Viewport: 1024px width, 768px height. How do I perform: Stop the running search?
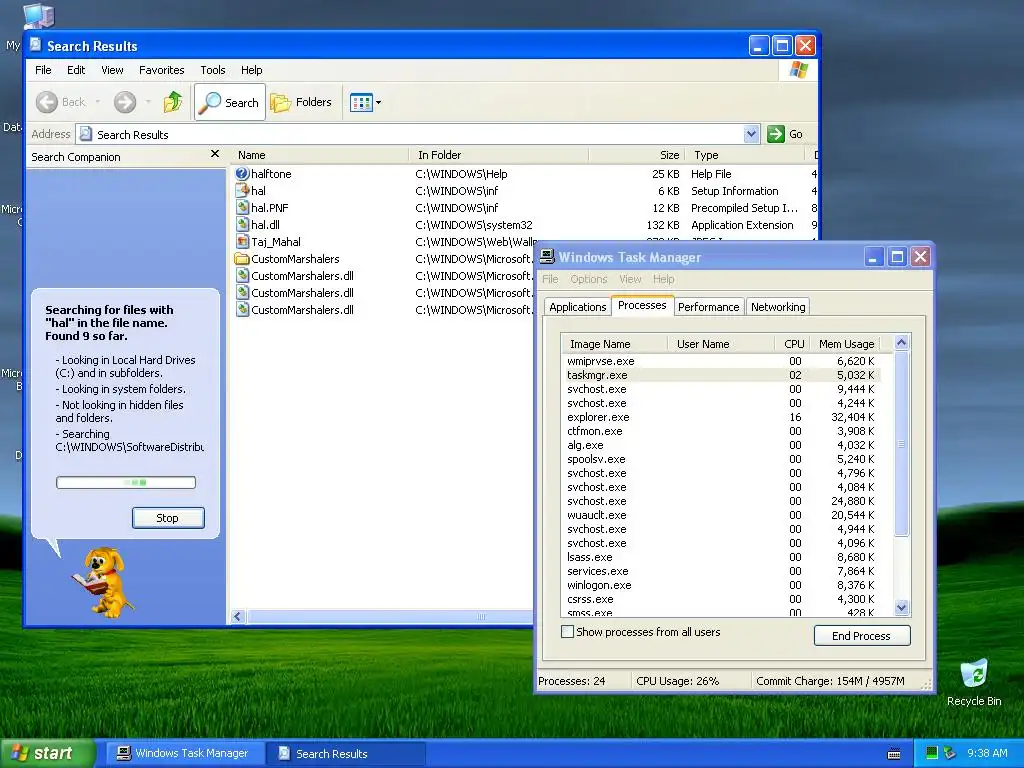point(168,518)
